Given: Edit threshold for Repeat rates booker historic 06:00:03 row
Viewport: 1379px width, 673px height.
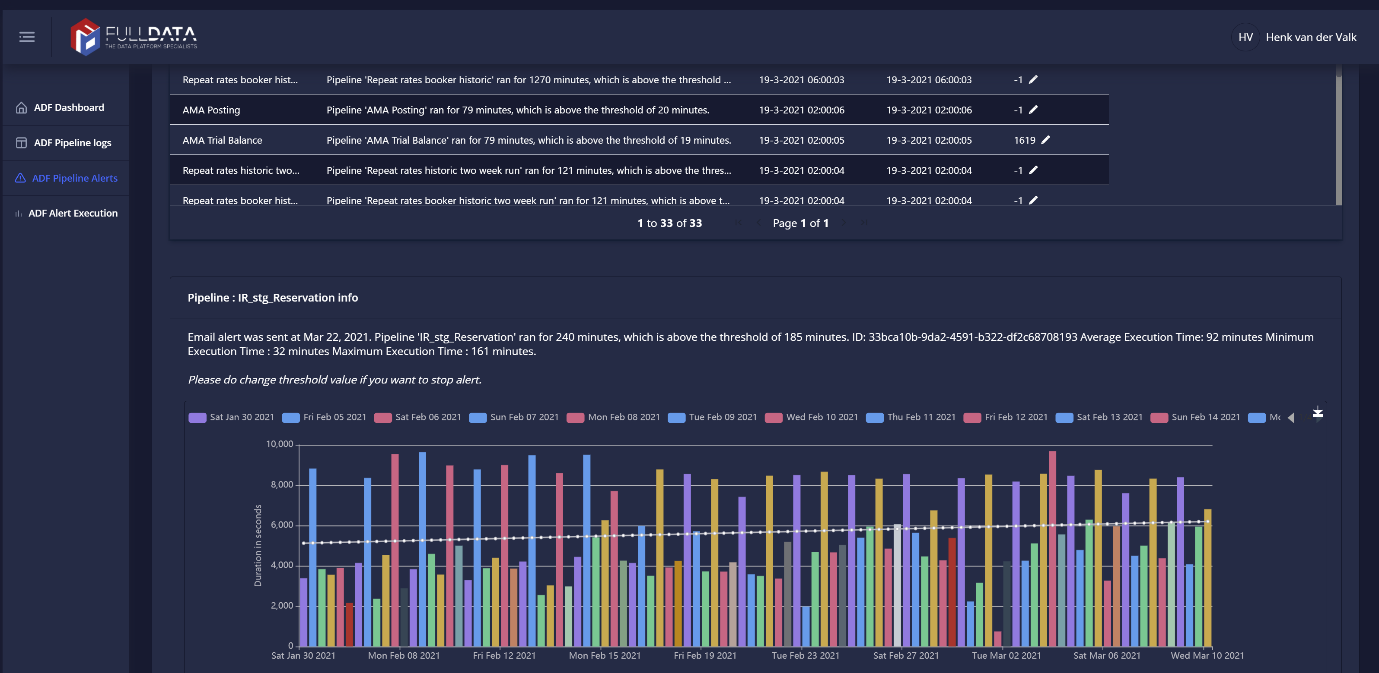Looking at the screenshot, I should tap(1034, 80).
